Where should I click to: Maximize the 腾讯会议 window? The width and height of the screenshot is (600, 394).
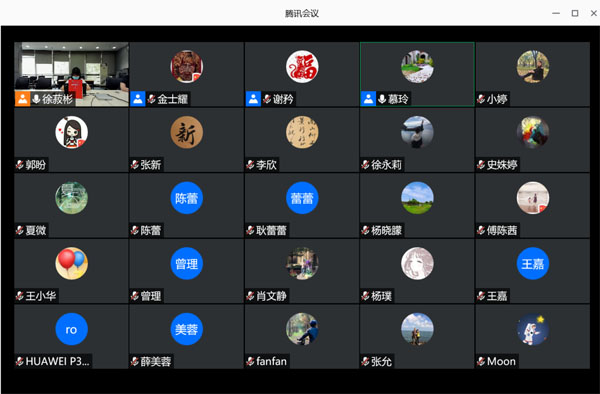click(575, 13)
